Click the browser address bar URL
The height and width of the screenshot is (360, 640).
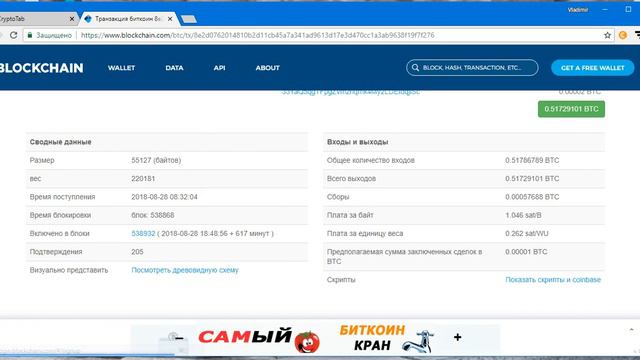(x=258, y=35)
